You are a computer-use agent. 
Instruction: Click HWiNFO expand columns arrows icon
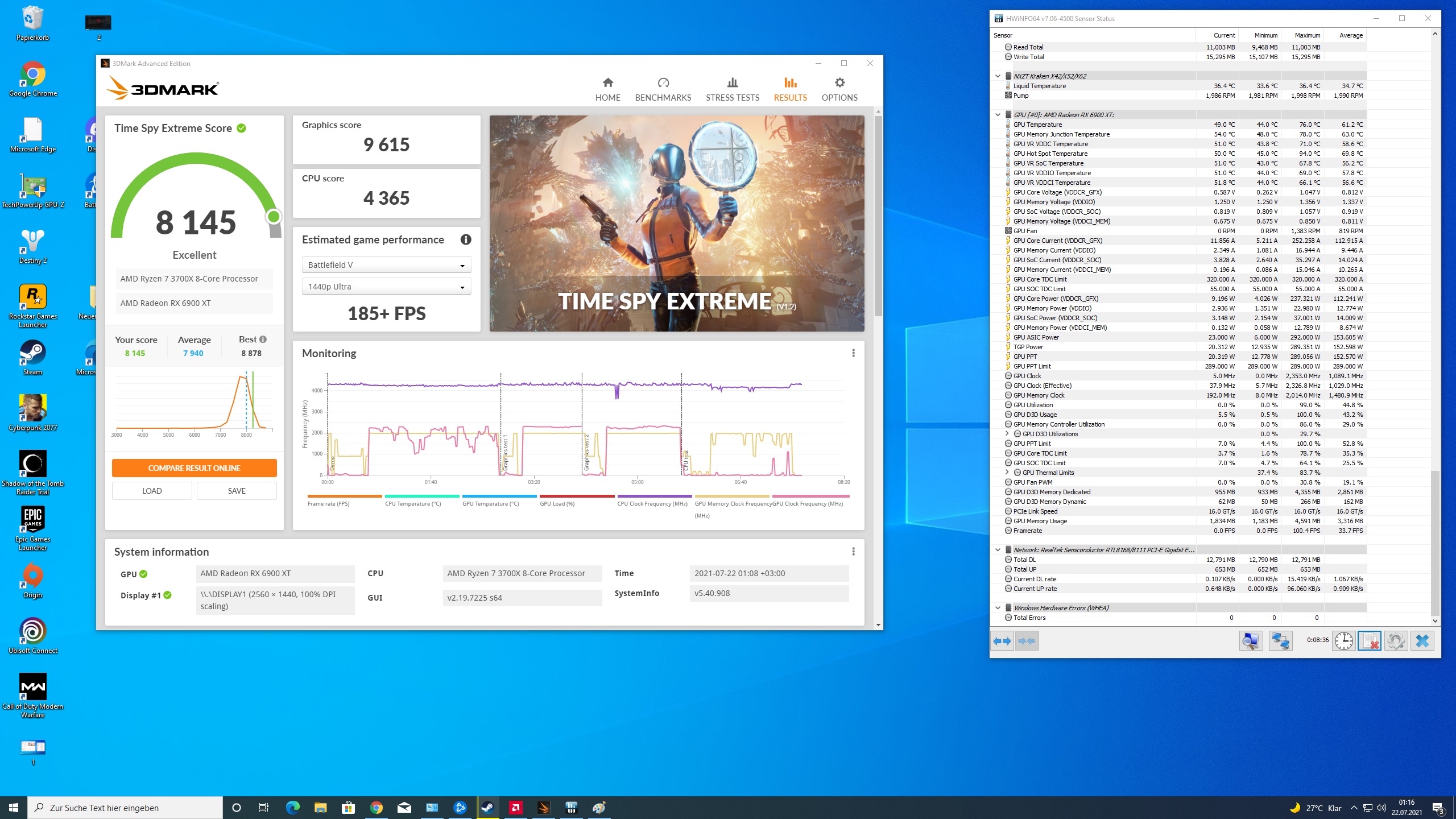click(1002, 641)
